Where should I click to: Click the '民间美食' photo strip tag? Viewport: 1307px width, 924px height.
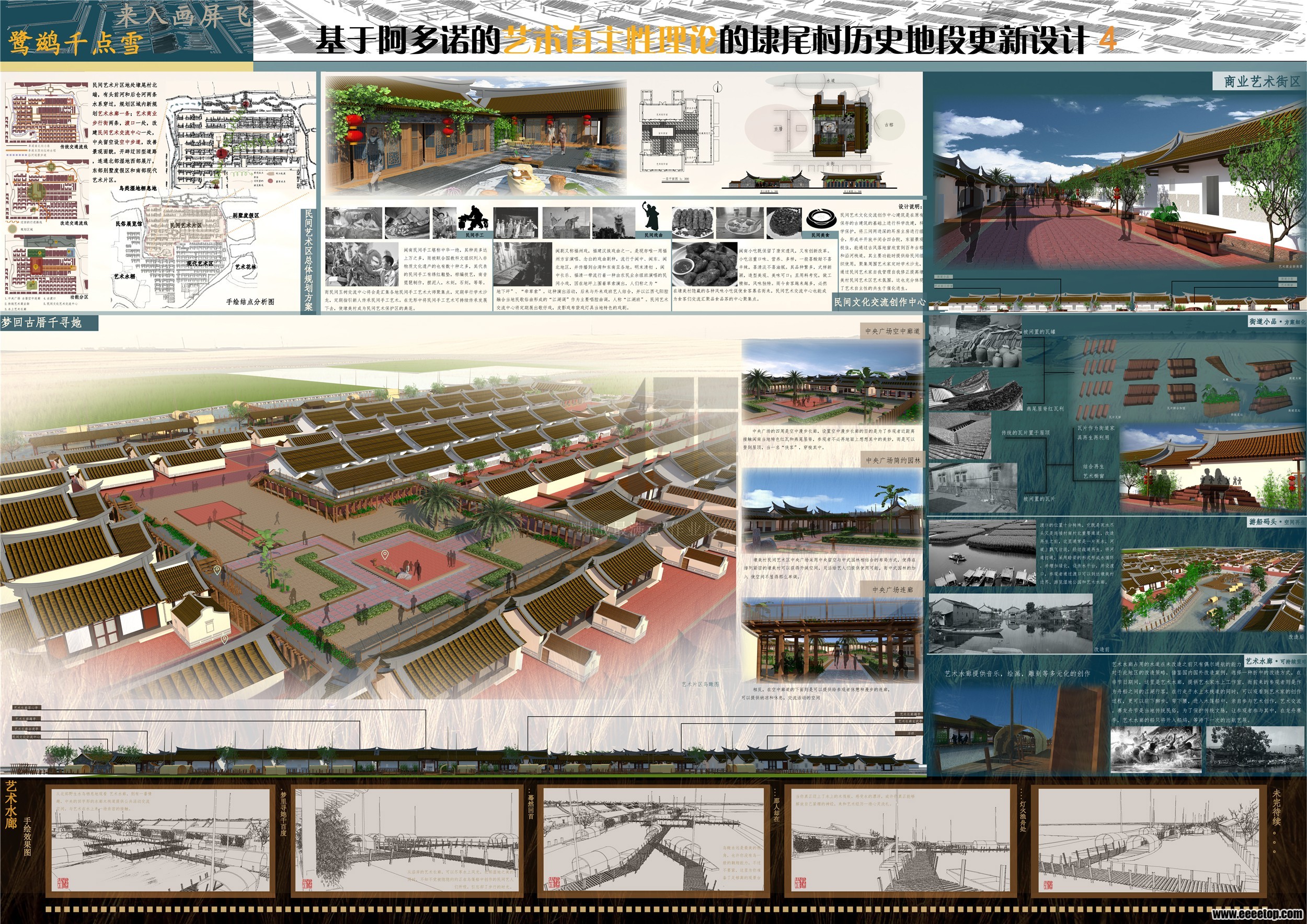(x=820, y=235)
